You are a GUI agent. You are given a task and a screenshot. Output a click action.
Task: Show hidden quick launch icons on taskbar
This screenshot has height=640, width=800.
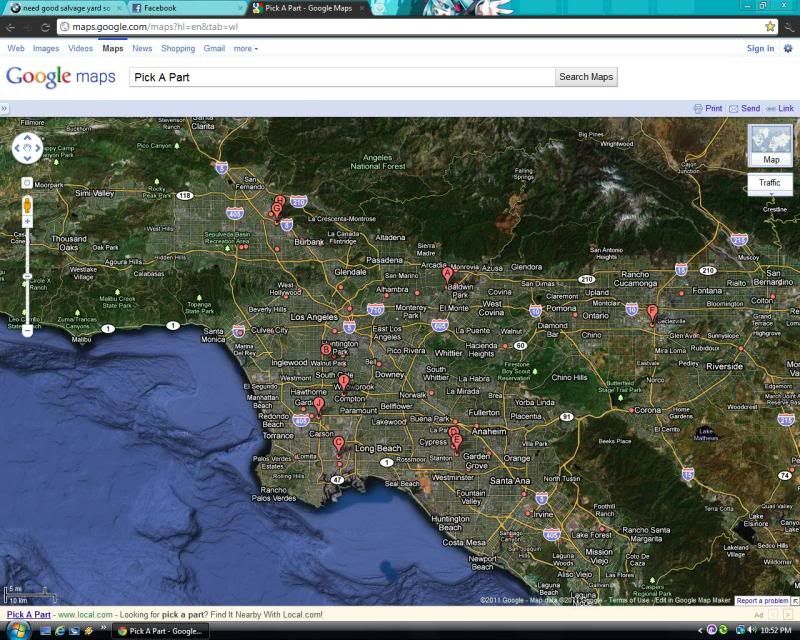104,627
